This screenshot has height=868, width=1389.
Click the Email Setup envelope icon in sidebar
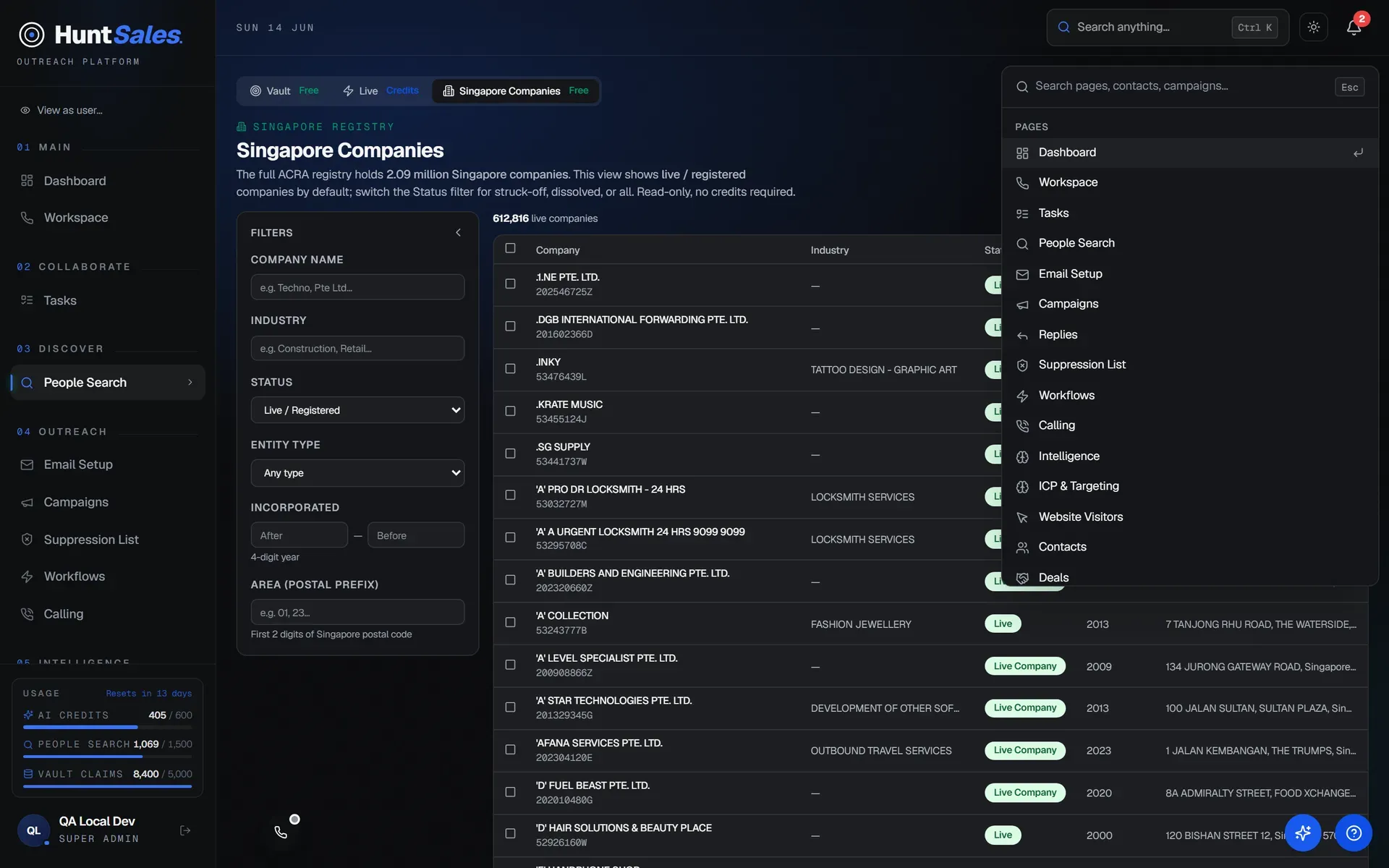pyautogui.click(x=27, y=464)
